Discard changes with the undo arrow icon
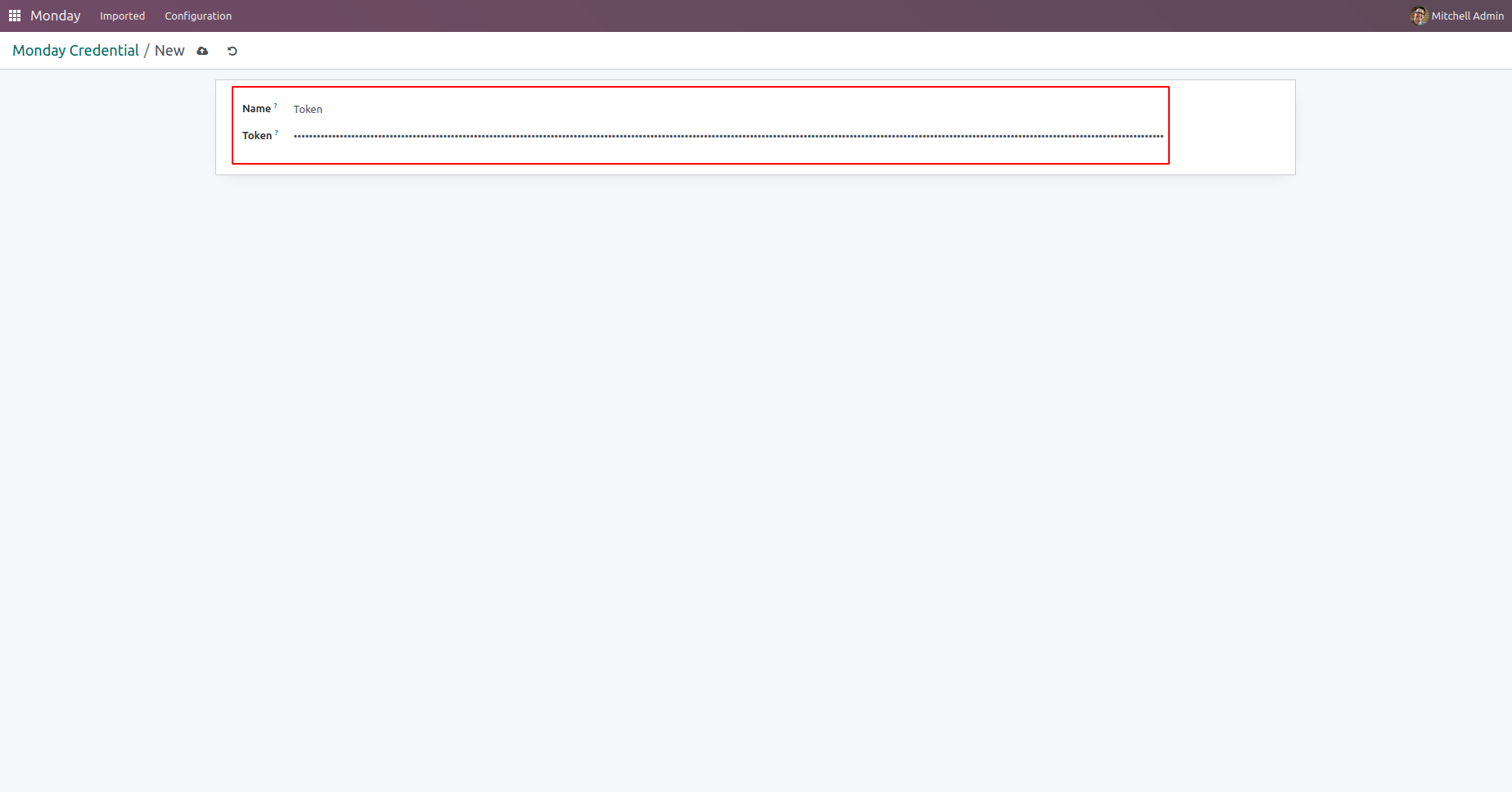This screenshot has height=792, width=1512. pyautogui.click(x=232, y=51)
